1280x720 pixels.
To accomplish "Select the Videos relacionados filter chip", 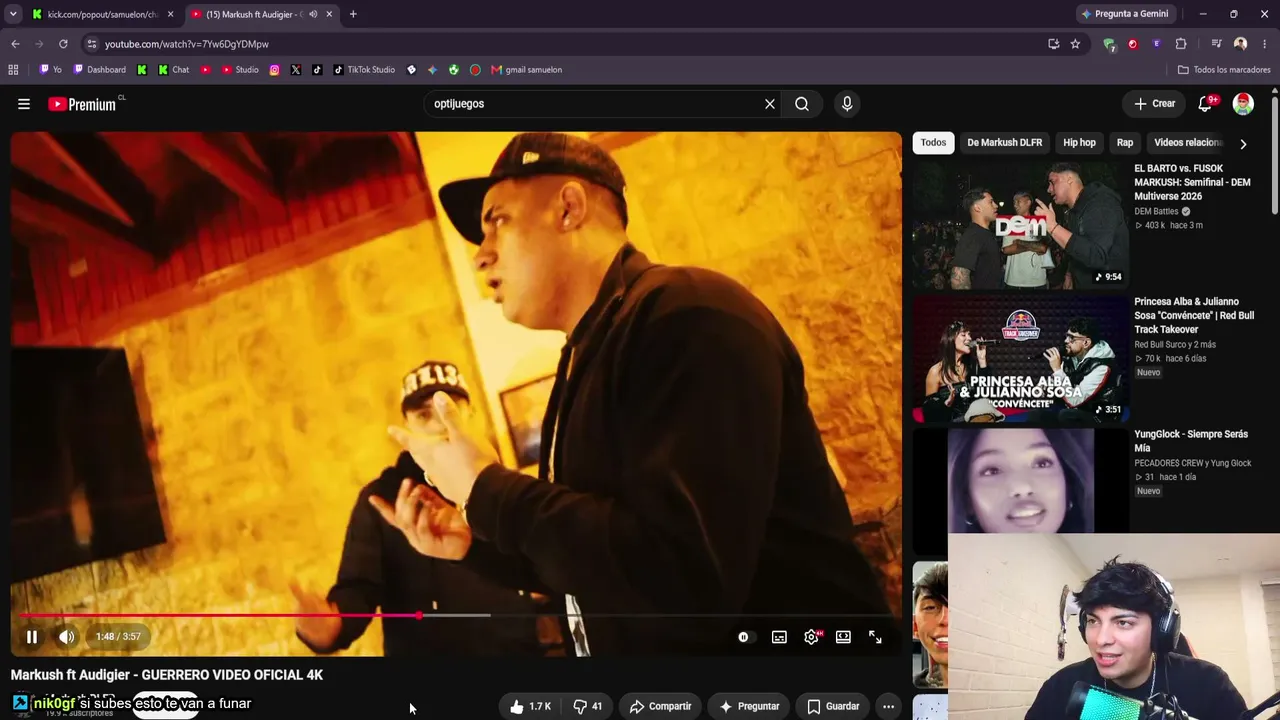I will pyautogui.click(x=1188, y=143).
